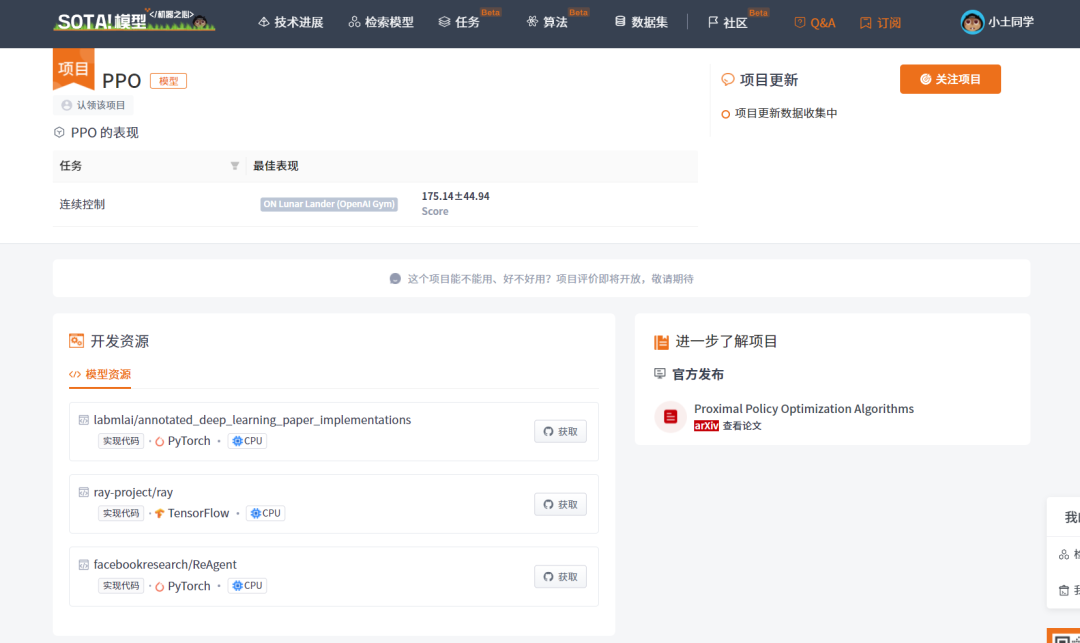This screenshot has height=643, width=1080.
Task: Click the 小土同学 user avatar
Action: (x=972, y=22)
